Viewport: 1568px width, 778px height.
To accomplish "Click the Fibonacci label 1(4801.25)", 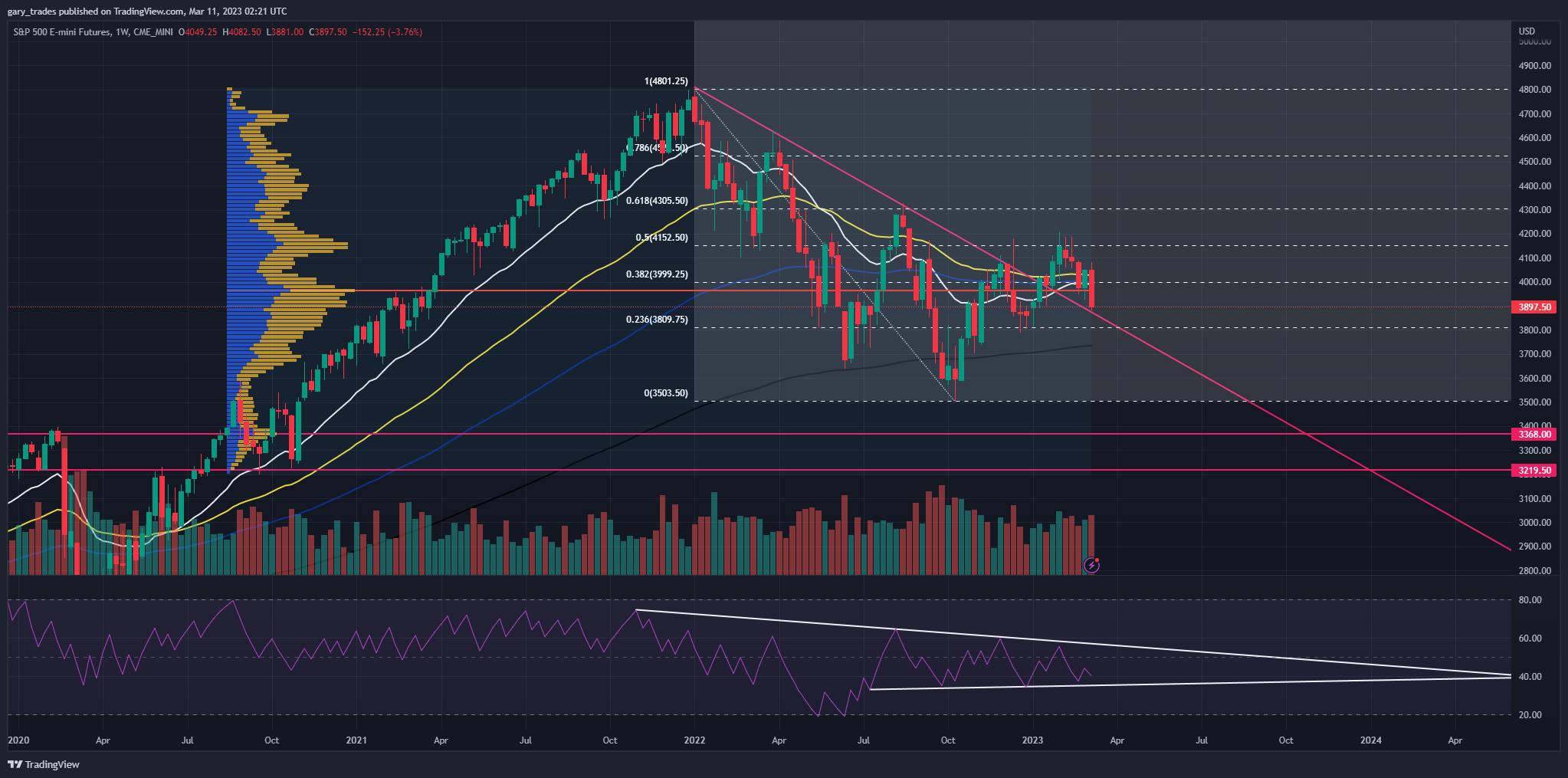I will click(x=666, y=81).
